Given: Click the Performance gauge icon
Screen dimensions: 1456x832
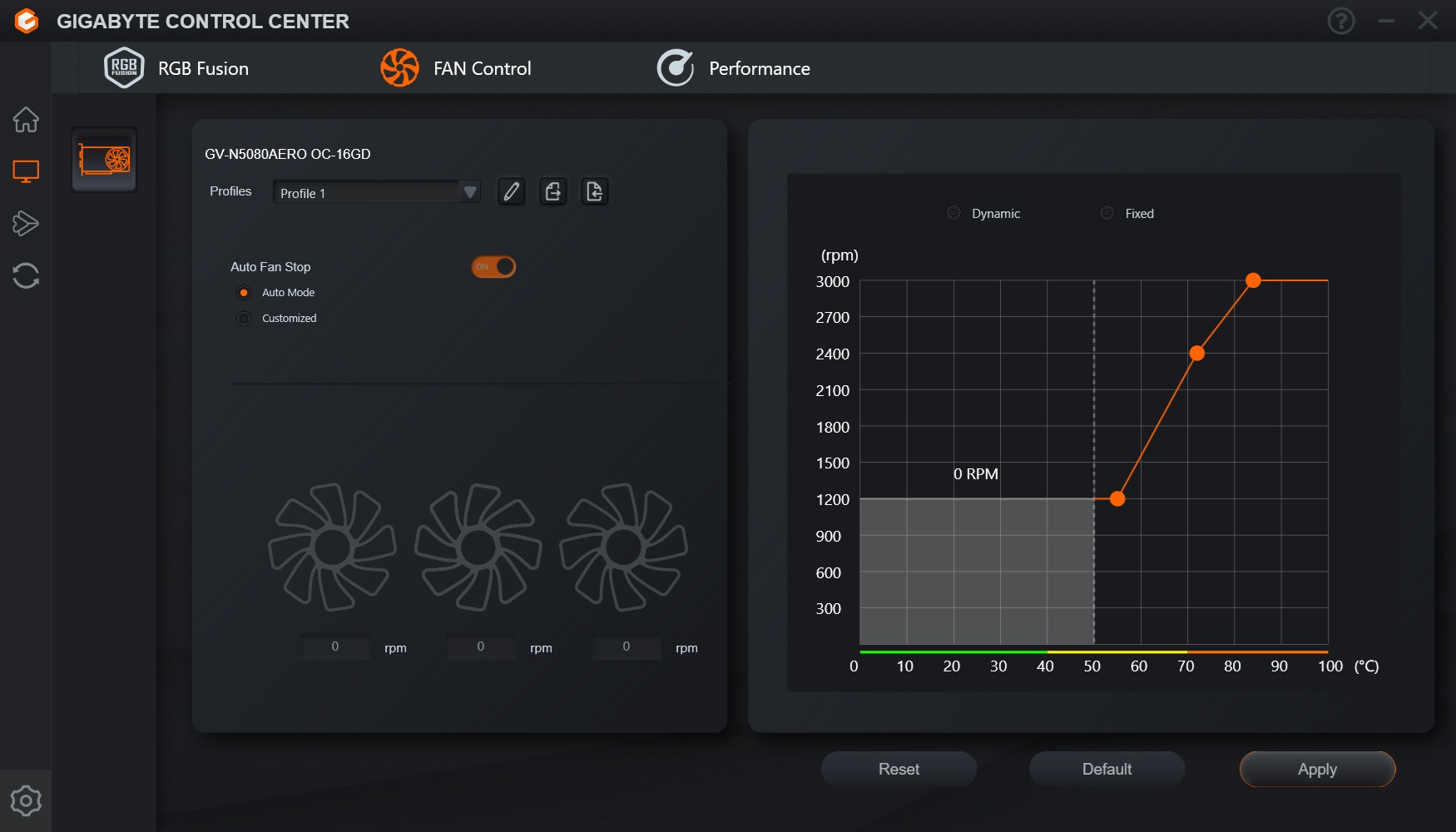Looking at the screenshot, I should (676, 68).
